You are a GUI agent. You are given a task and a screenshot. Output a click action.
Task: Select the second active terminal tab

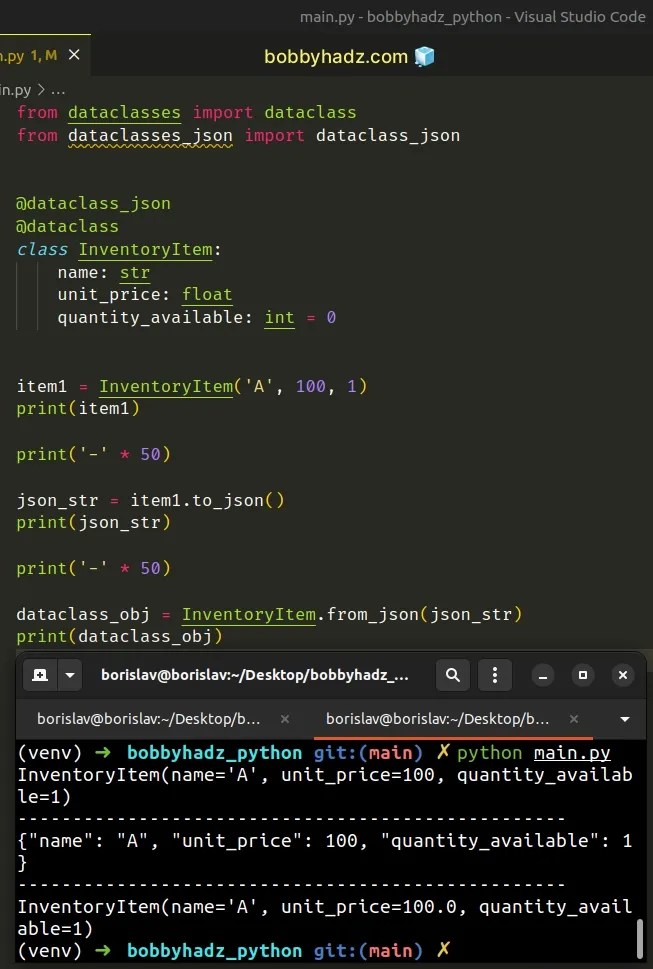coord(437,719)
